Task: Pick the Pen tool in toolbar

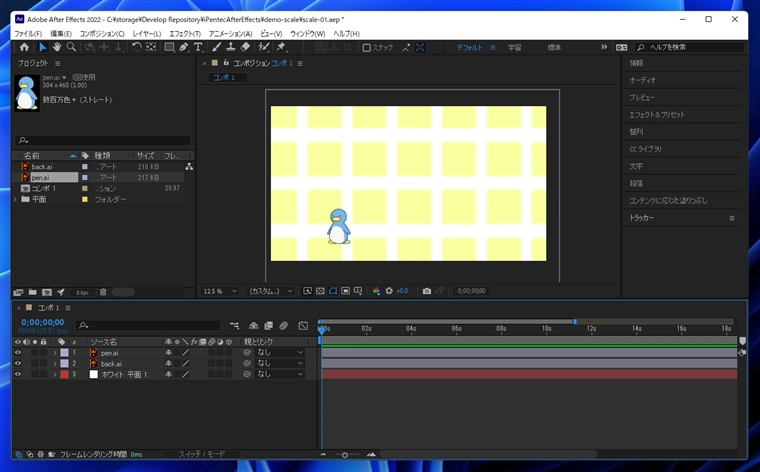Action: click(183, 47)
